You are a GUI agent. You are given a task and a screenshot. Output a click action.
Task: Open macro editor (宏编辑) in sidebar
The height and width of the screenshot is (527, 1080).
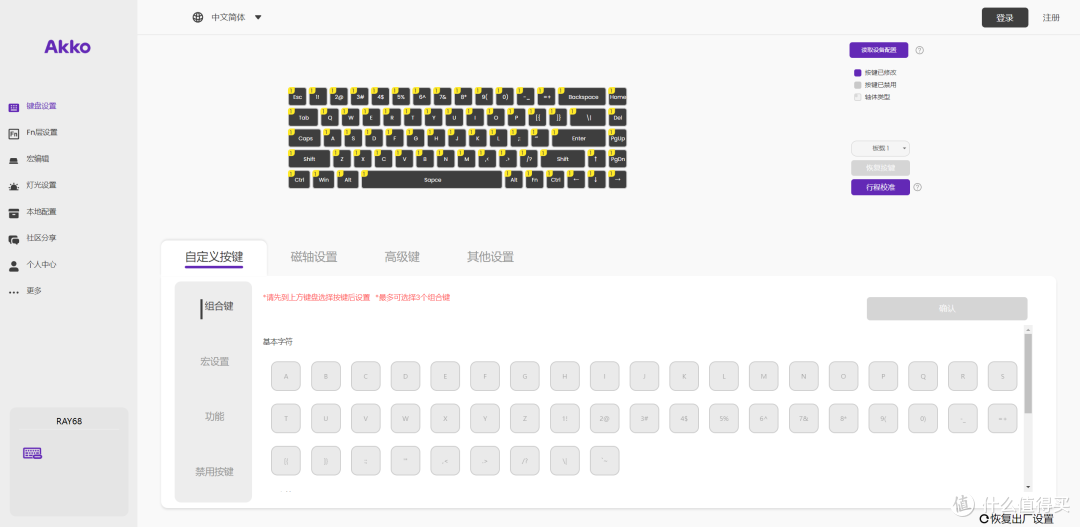[37, 159]
